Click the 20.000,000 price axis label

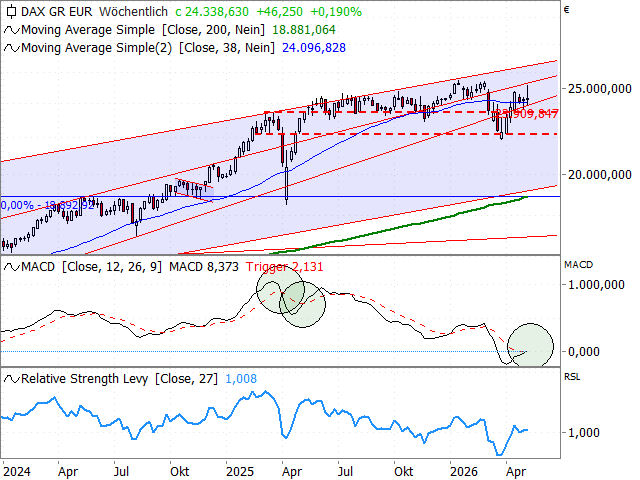(600, 175)
